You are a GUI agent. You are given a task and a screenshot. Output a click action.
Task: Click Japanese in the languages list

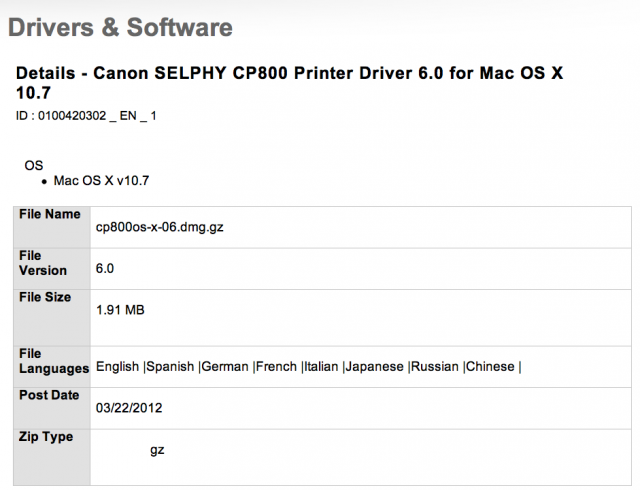click(375, 367)
